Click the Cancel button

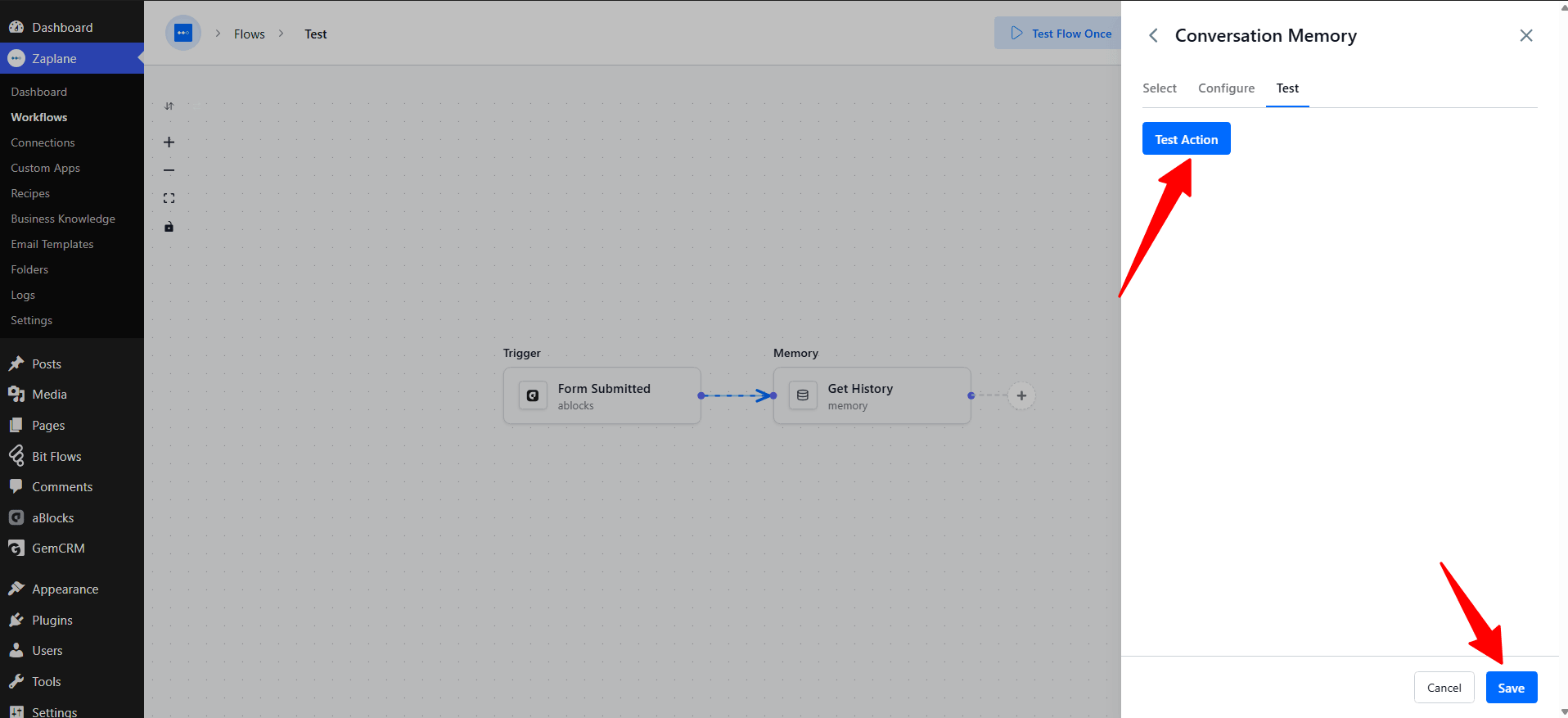coord(1444,688)
